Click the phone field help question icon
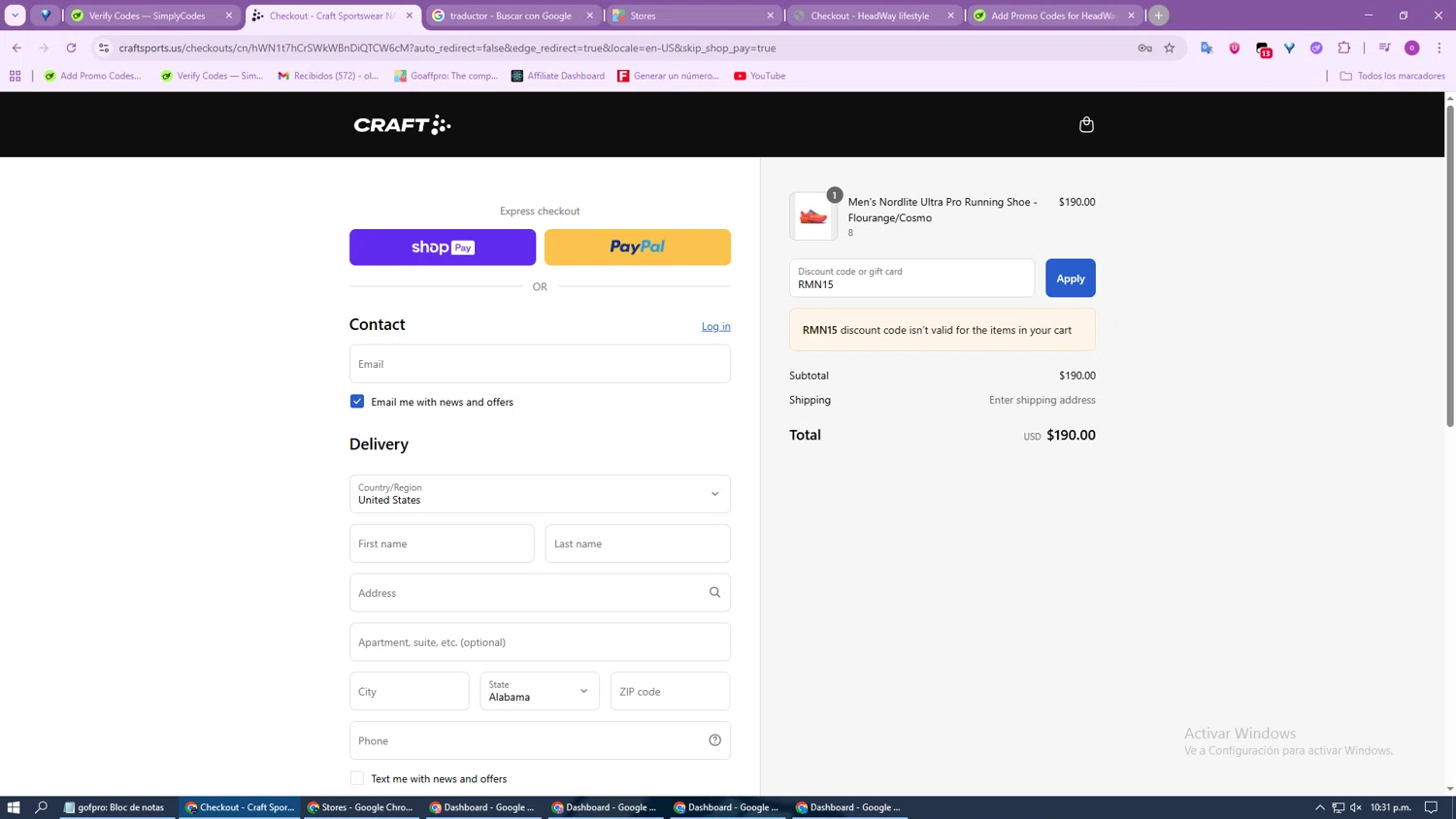Screen dimensions: 1456x819 [714, 740]
